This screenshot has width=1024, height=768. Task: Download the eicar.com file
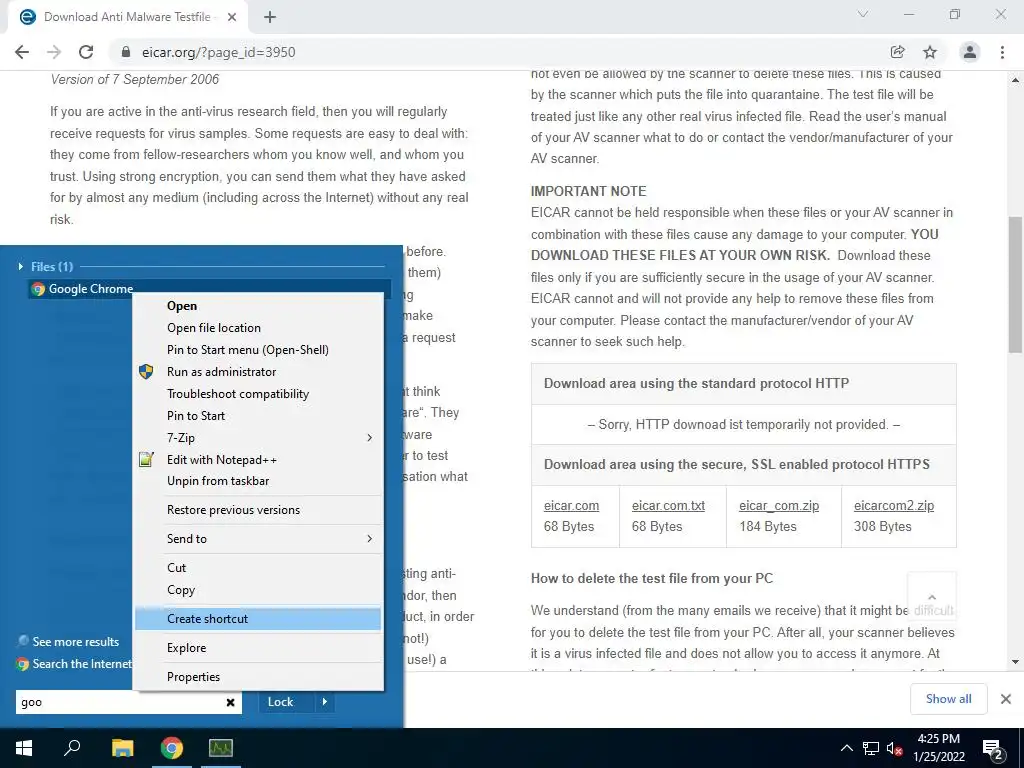tap(571, 505)
